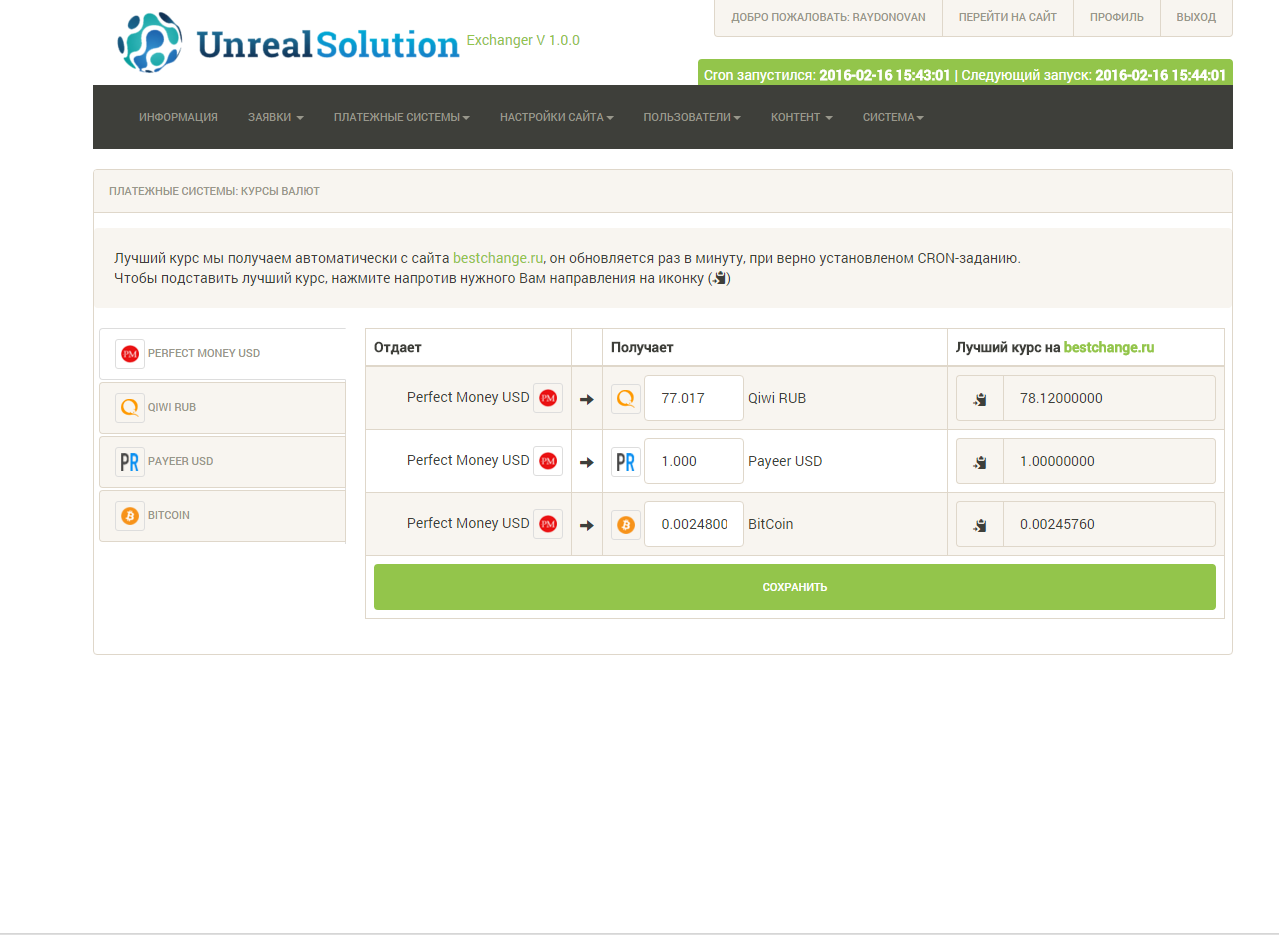The width and height of the screenshot is (1279, 935).
Task: Click the Perfect Money icon in first row
Action: click(x=548, y=398)
